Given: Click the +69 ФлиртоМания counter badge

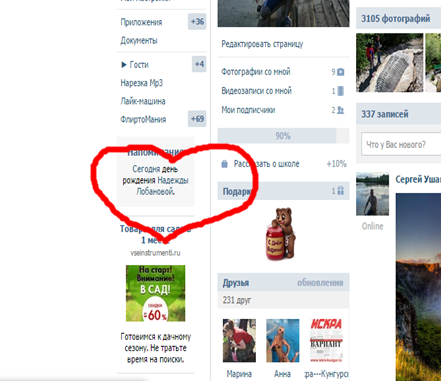Looking at the screenshot, I should (x=197, y=119).
